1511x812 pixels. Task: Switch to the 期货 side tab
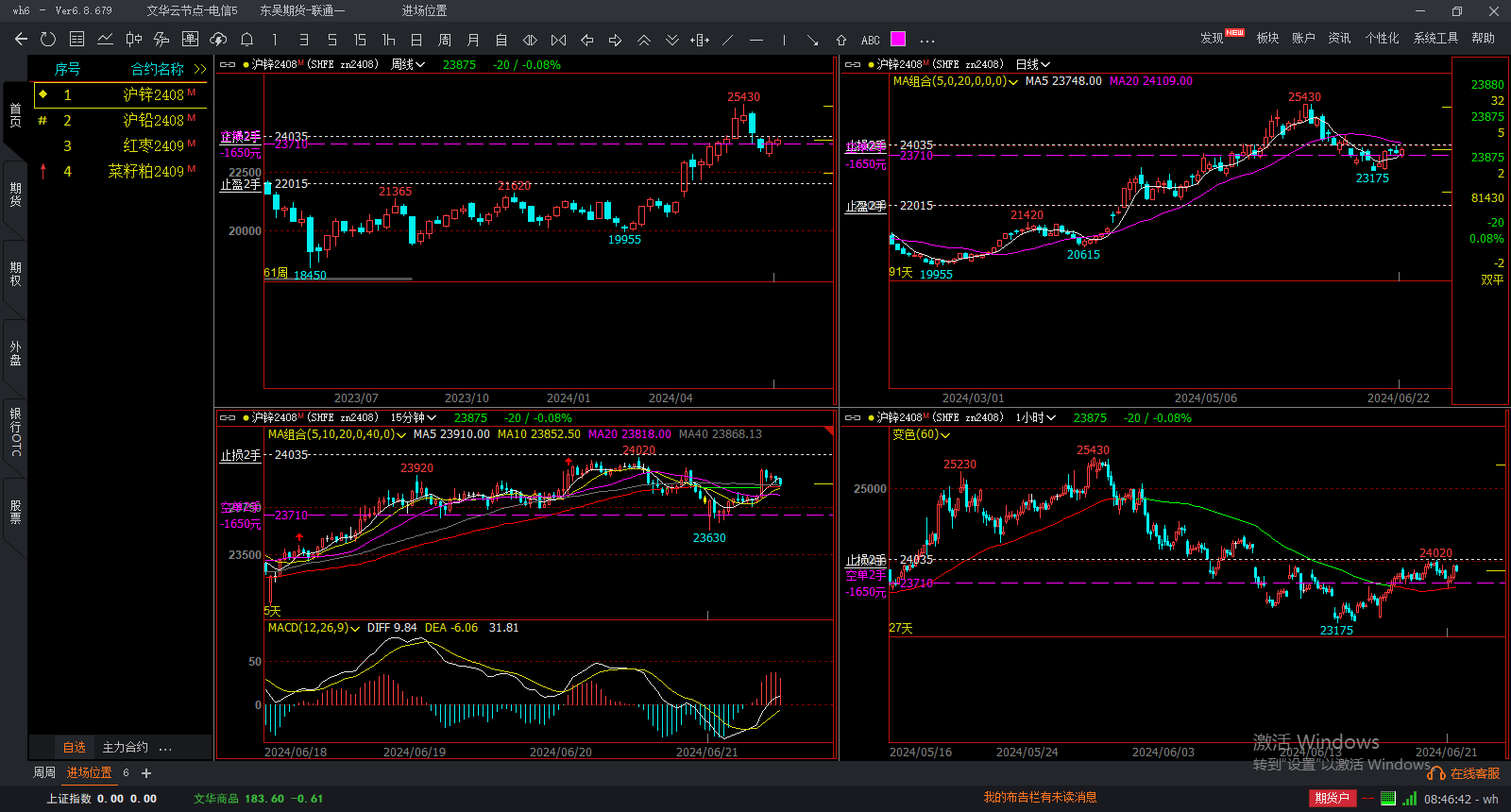point(15,195)
